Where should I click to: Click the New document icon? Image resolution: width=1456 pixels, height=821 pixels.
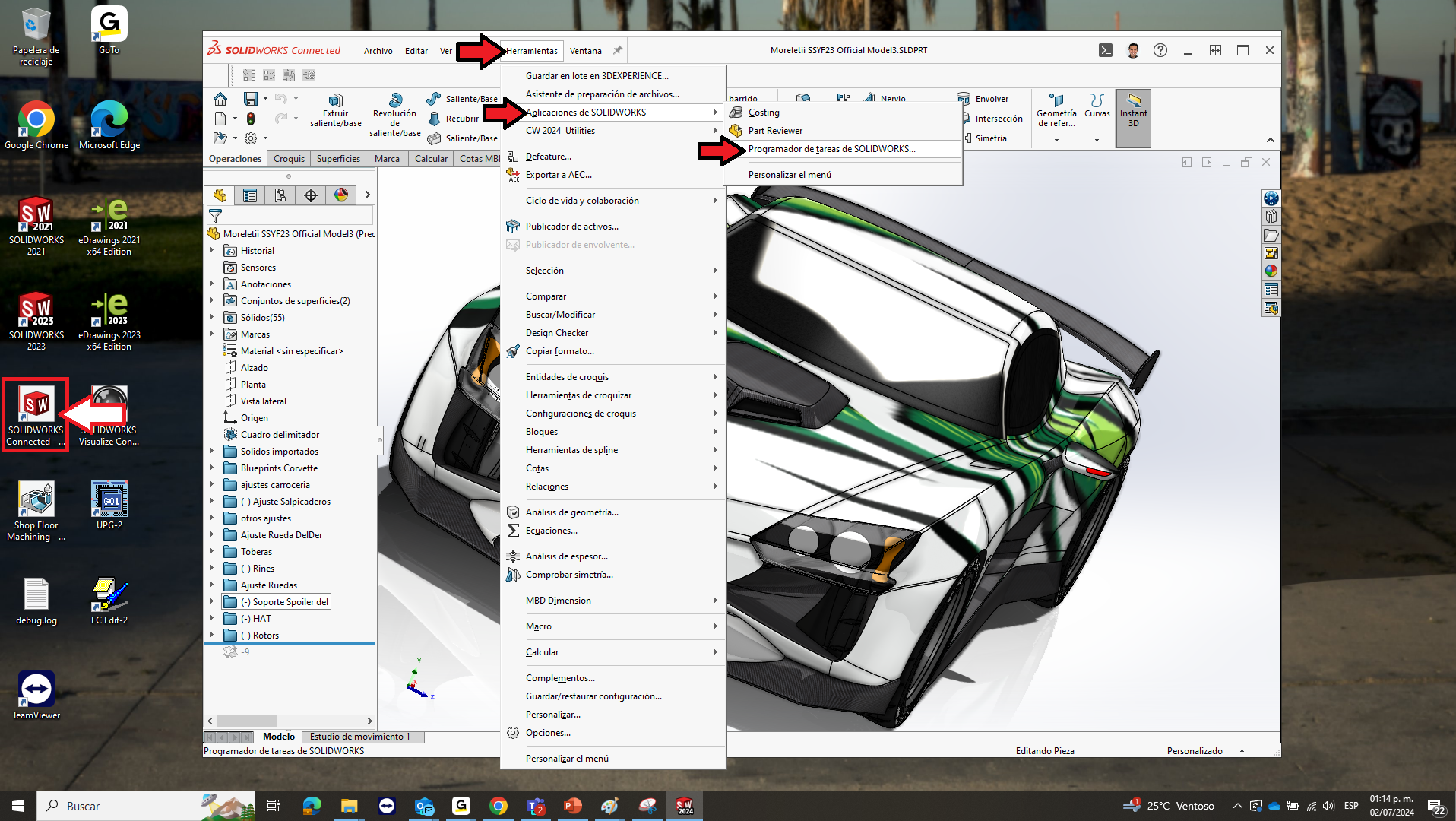click(220, 119)
